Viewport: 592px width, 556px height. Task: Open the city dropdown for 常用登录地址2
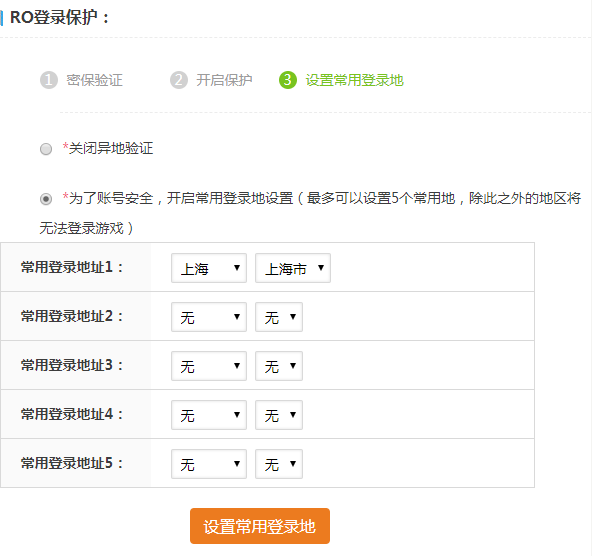tap(279, 317)
